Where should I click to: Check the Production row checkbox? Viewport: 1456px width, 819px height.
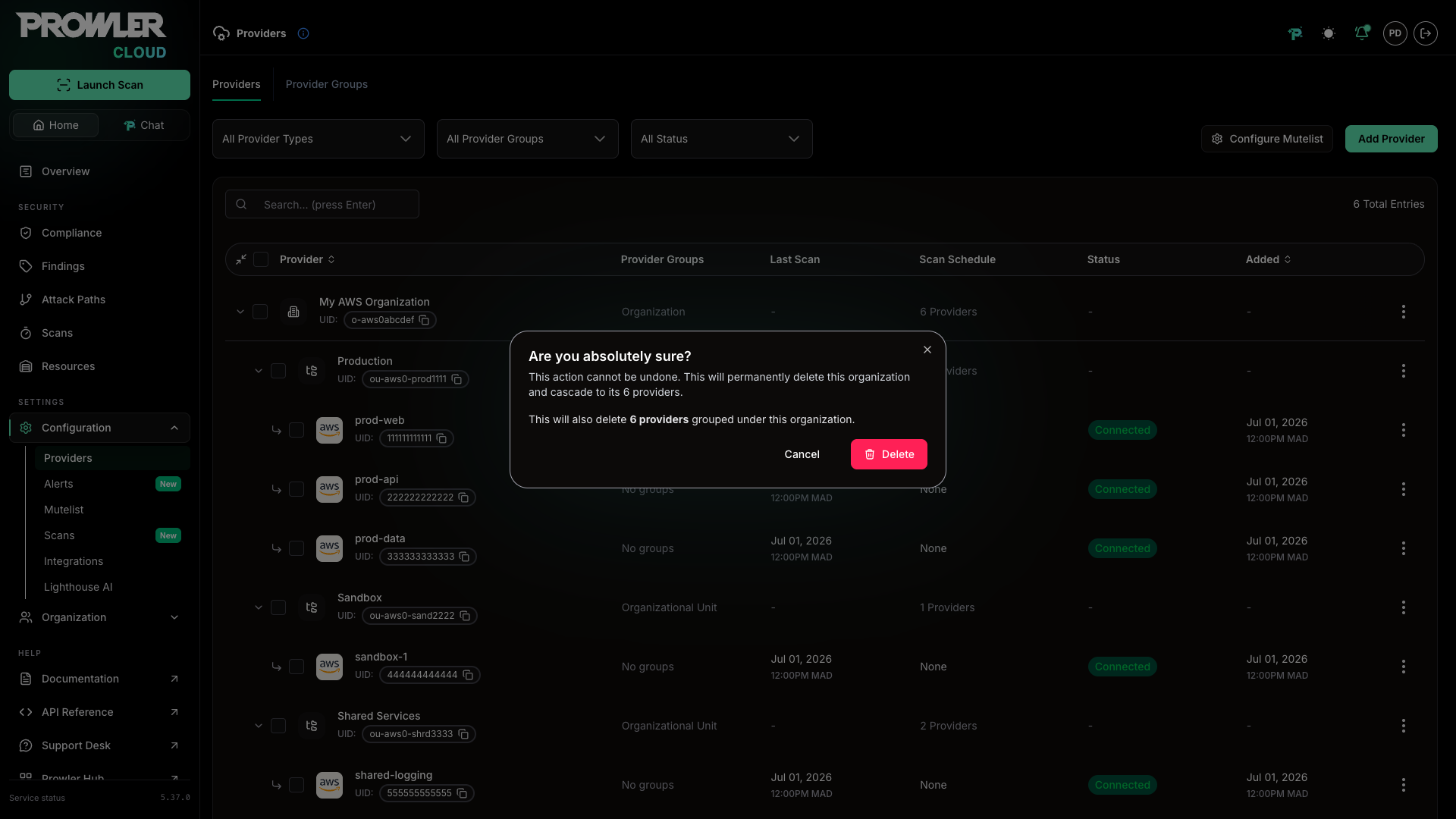pos(278,371)
